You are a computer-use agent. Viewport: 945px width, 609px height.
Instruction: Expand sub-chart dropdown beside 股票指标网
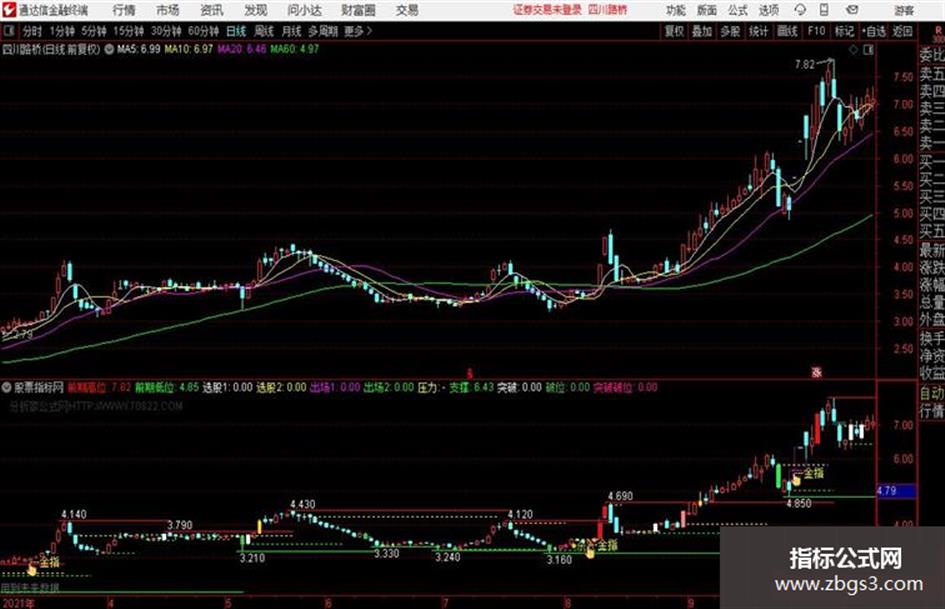[7, 387]
